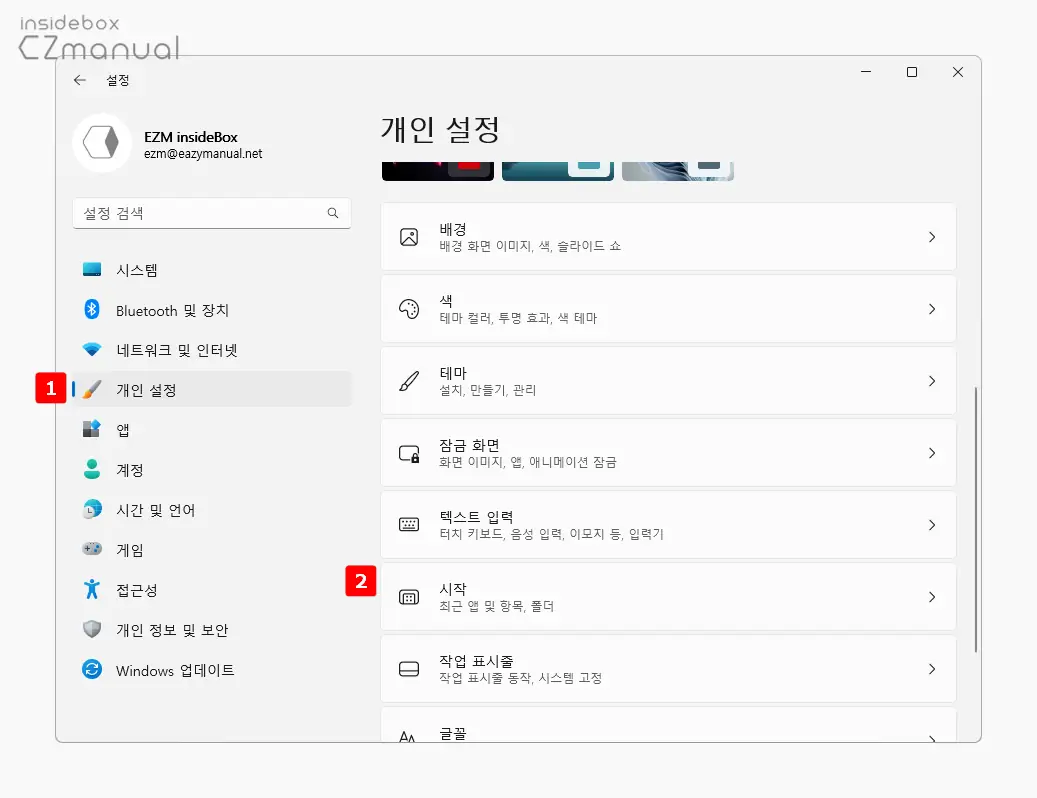Click the 네트워크 및 인터넷 Wi-Fi icon
Viewport: 1037px width, 798px height.
91,350
